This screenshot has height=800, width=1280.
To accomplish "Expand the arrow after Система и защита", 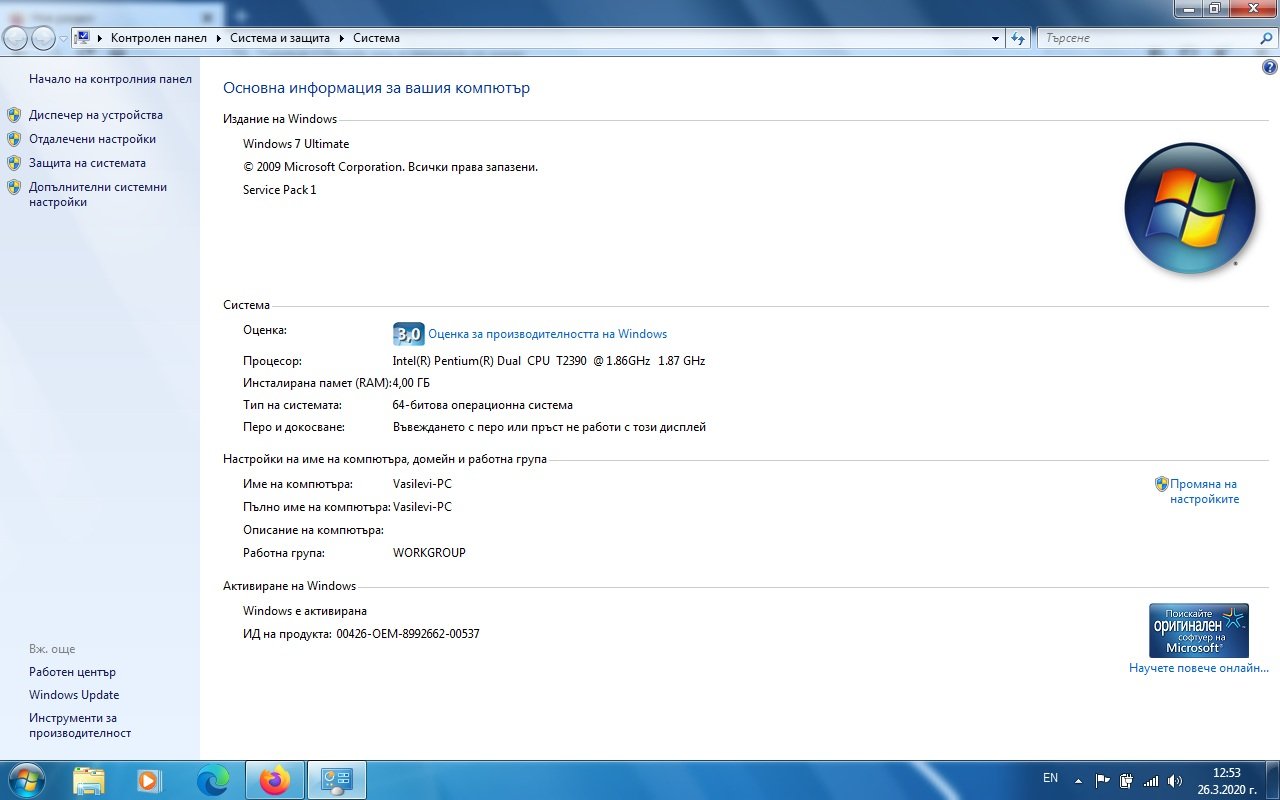I will point(342,38).
